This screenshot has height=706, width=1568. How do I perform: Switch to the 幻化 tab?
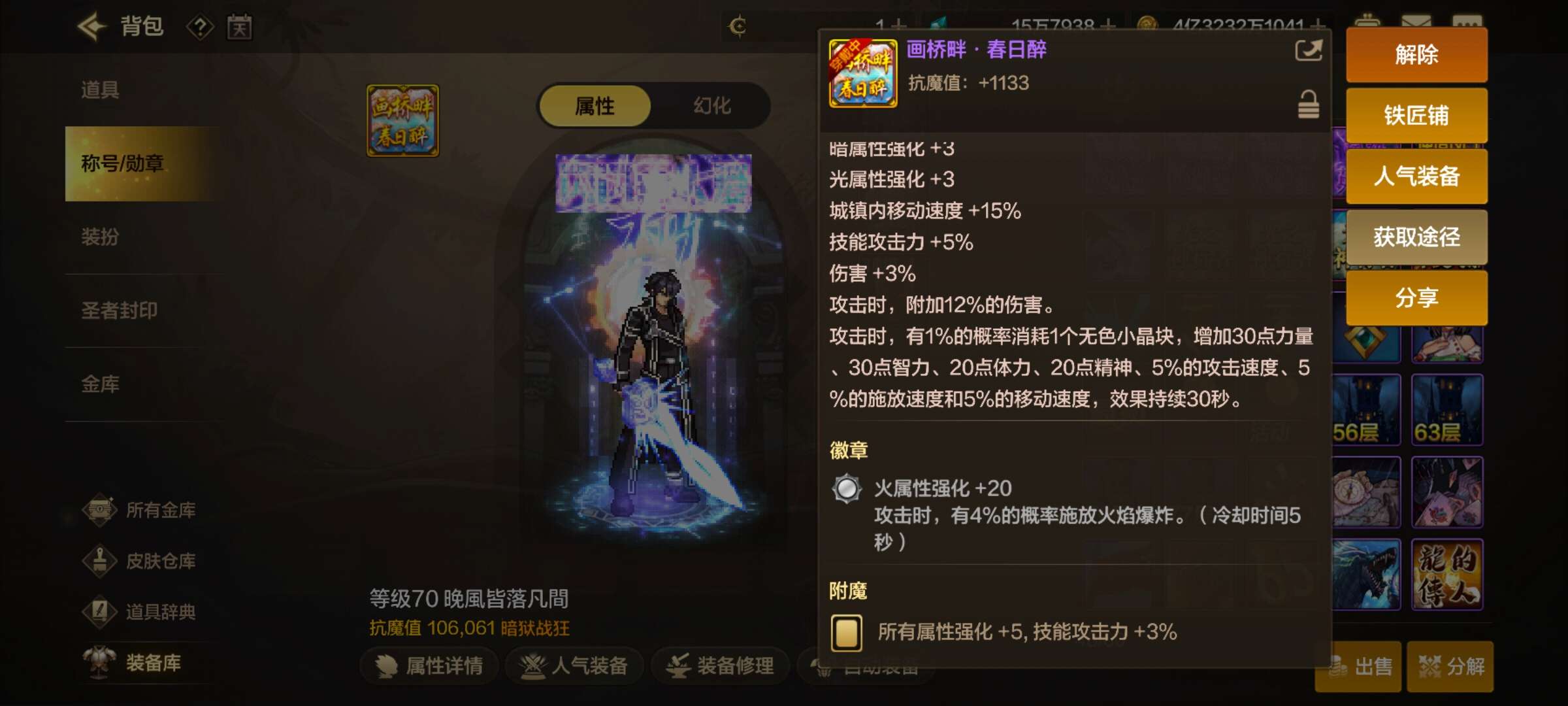point(712,106)
